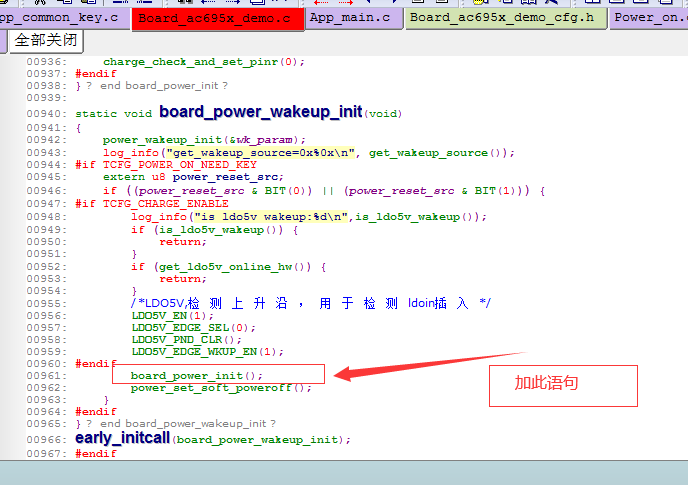The width and height of the screenshot is (688, 485).
Task: Click power_wakeup_init(&wk_param) line
Action: click(204, 140)
